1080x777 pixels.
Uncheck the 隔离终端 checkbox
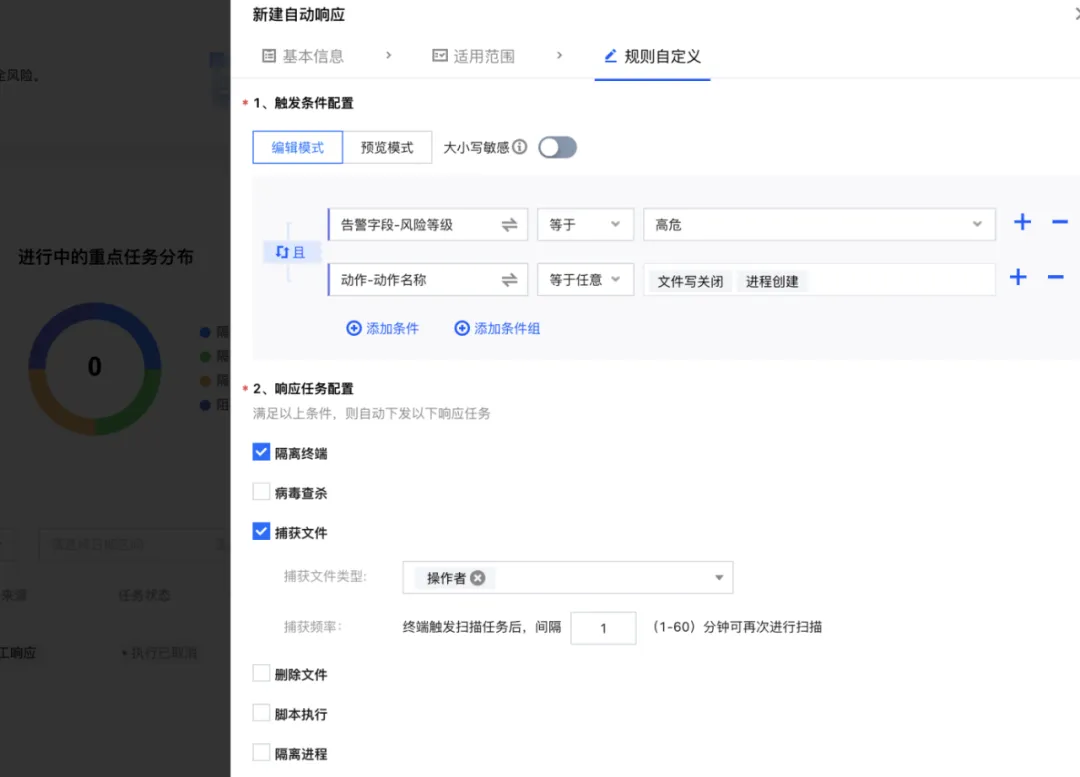[x=262, y=453]
